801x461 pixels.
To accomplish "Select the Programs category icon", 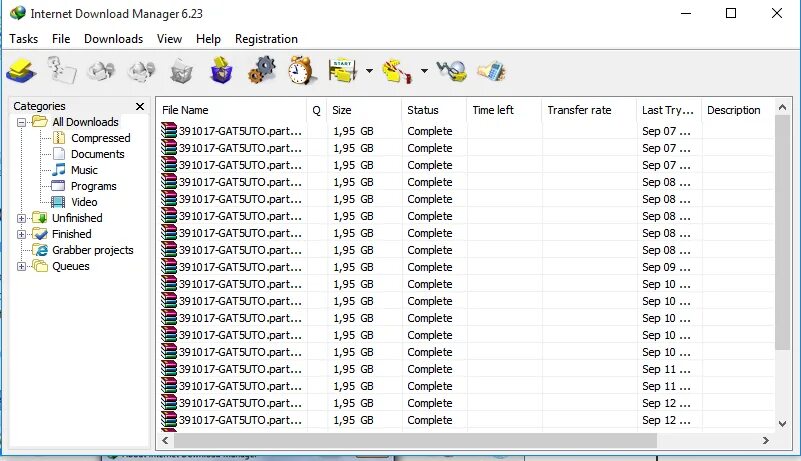I will 59,186.
